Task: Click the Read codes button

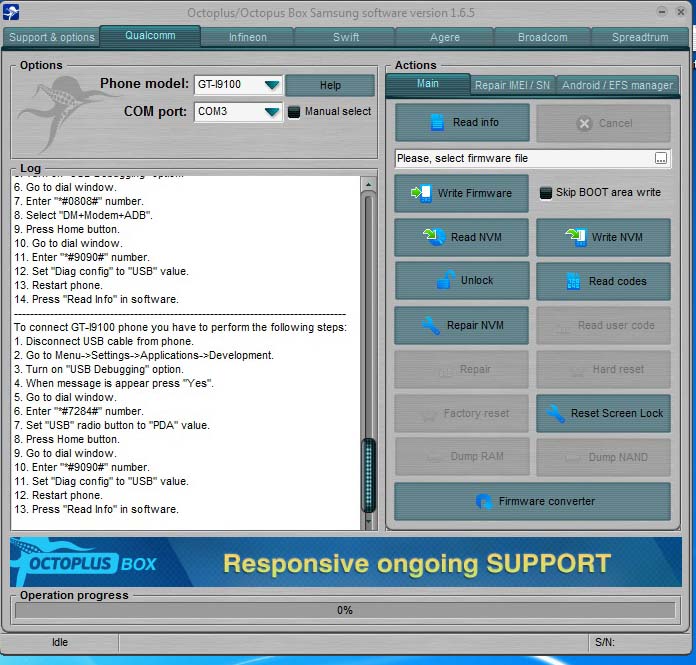Action: (x=603, y=281)
